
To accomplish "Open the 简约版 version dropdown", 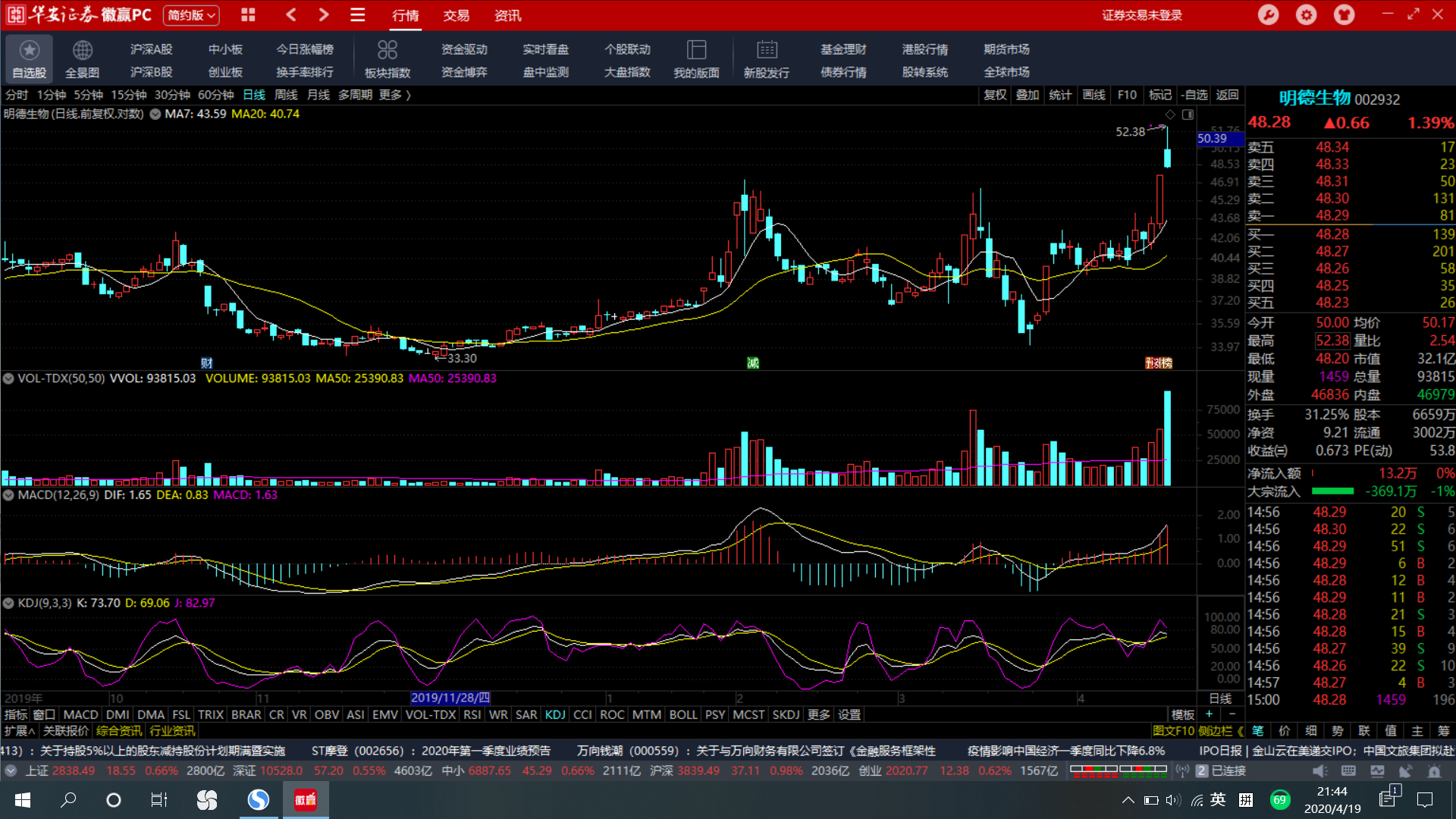I will 191,15.
